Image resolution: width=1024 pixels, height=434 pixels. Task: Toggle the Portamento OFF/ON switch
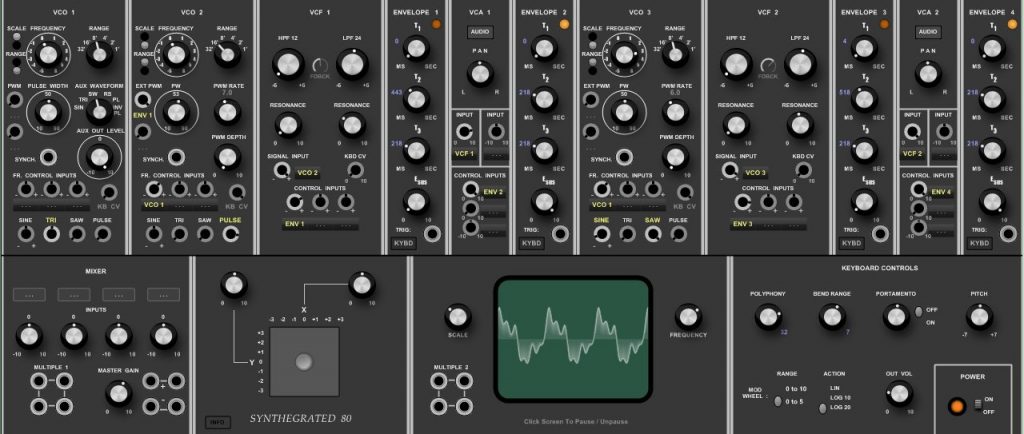tap(918, 312)
